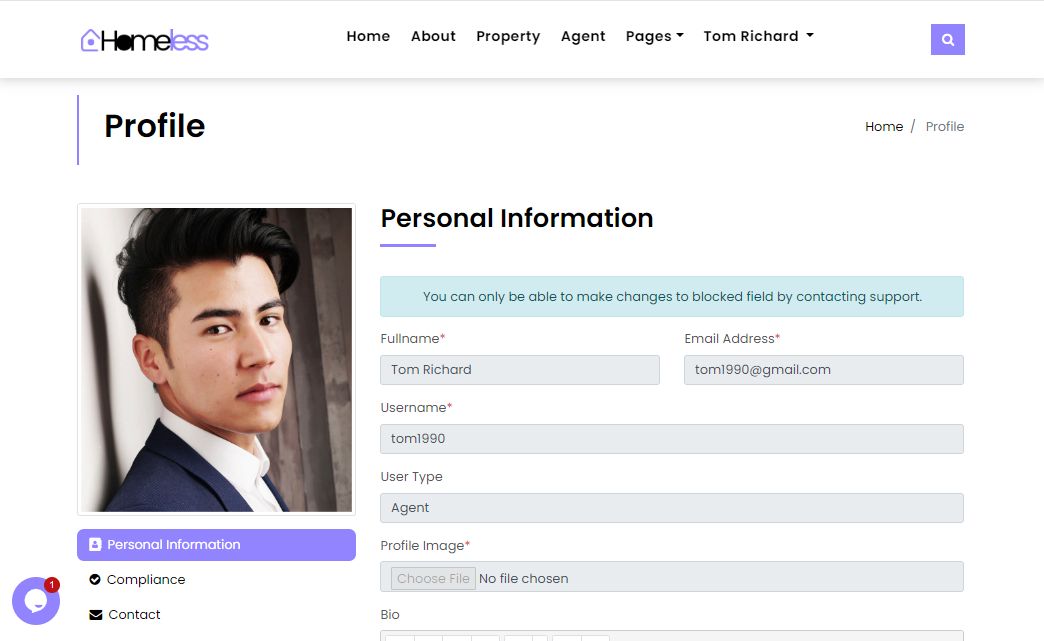
Task: Click the Homeless logo house icon
Action: [91, 40]
